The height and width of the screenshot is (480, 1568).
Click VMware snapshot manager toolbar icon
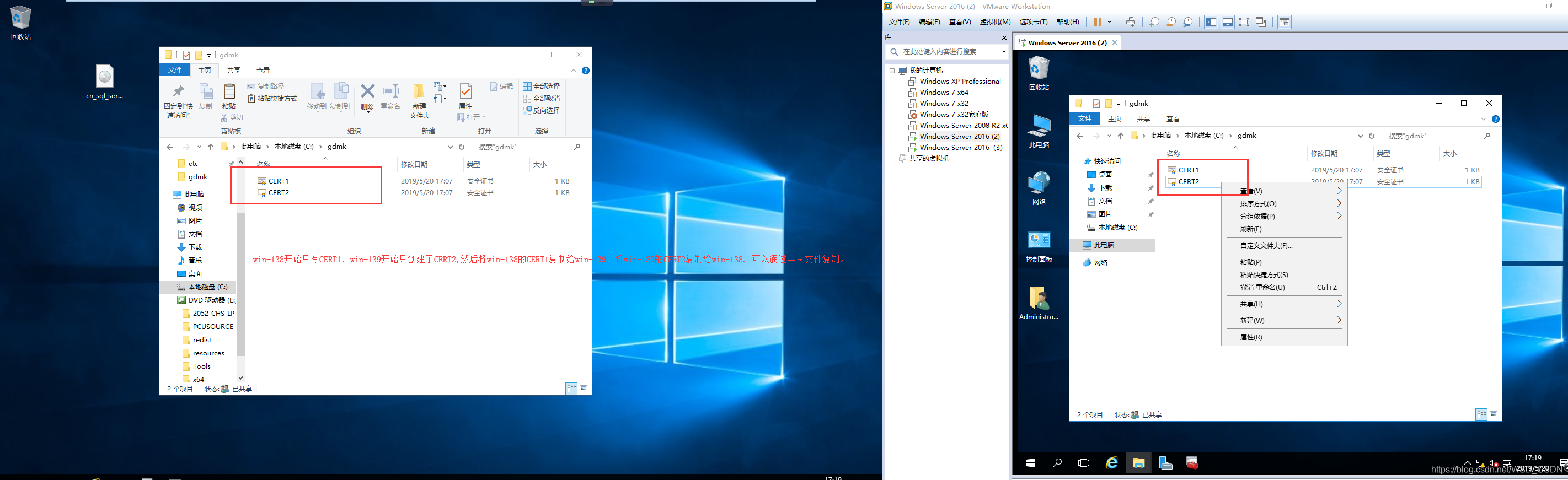click(x=1188, y=22)
